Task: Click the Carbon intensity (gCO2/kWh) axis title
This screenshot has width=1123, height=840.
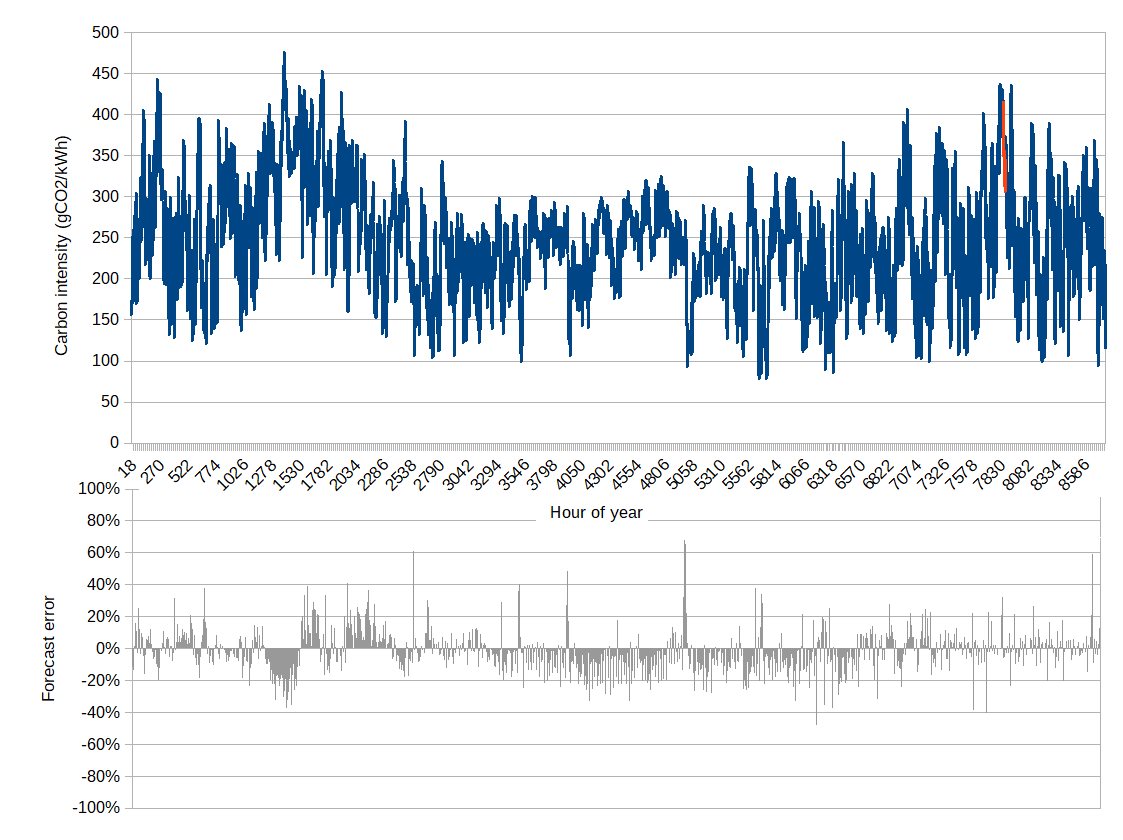Action: click(x=62, y=241)
